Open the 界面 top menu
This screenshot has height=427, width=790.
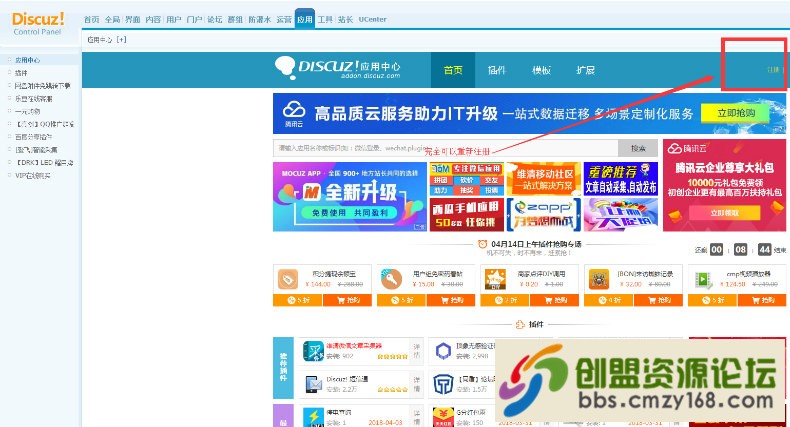pyautogui.click(x=133, y=20)
